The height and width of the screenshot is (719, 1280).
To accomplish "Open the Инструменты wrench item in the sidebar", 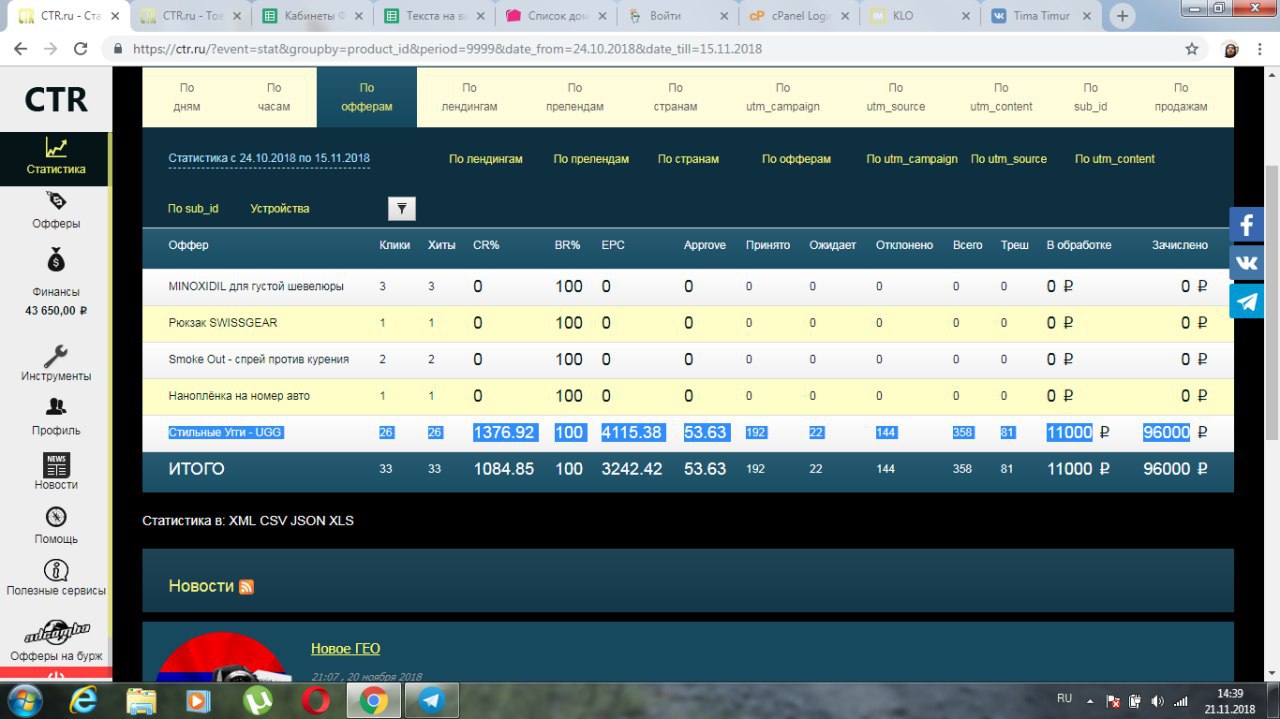I will (x=56, y=364).
